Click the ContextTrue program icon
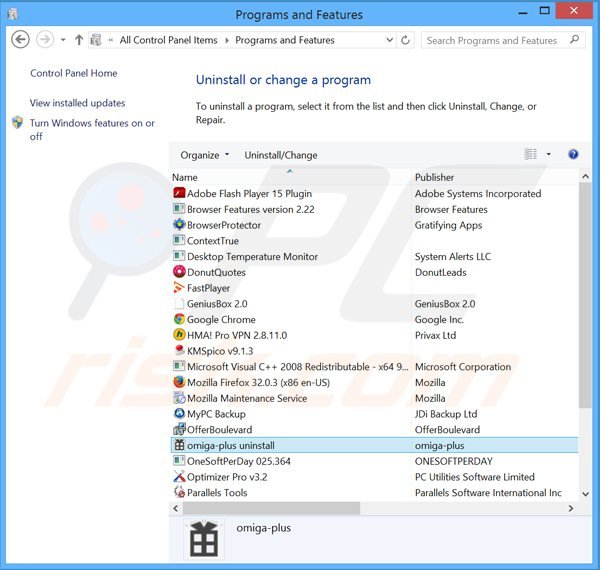Image resolution: width=600 pixels, height=570 pixels. [x=179, y=240]
